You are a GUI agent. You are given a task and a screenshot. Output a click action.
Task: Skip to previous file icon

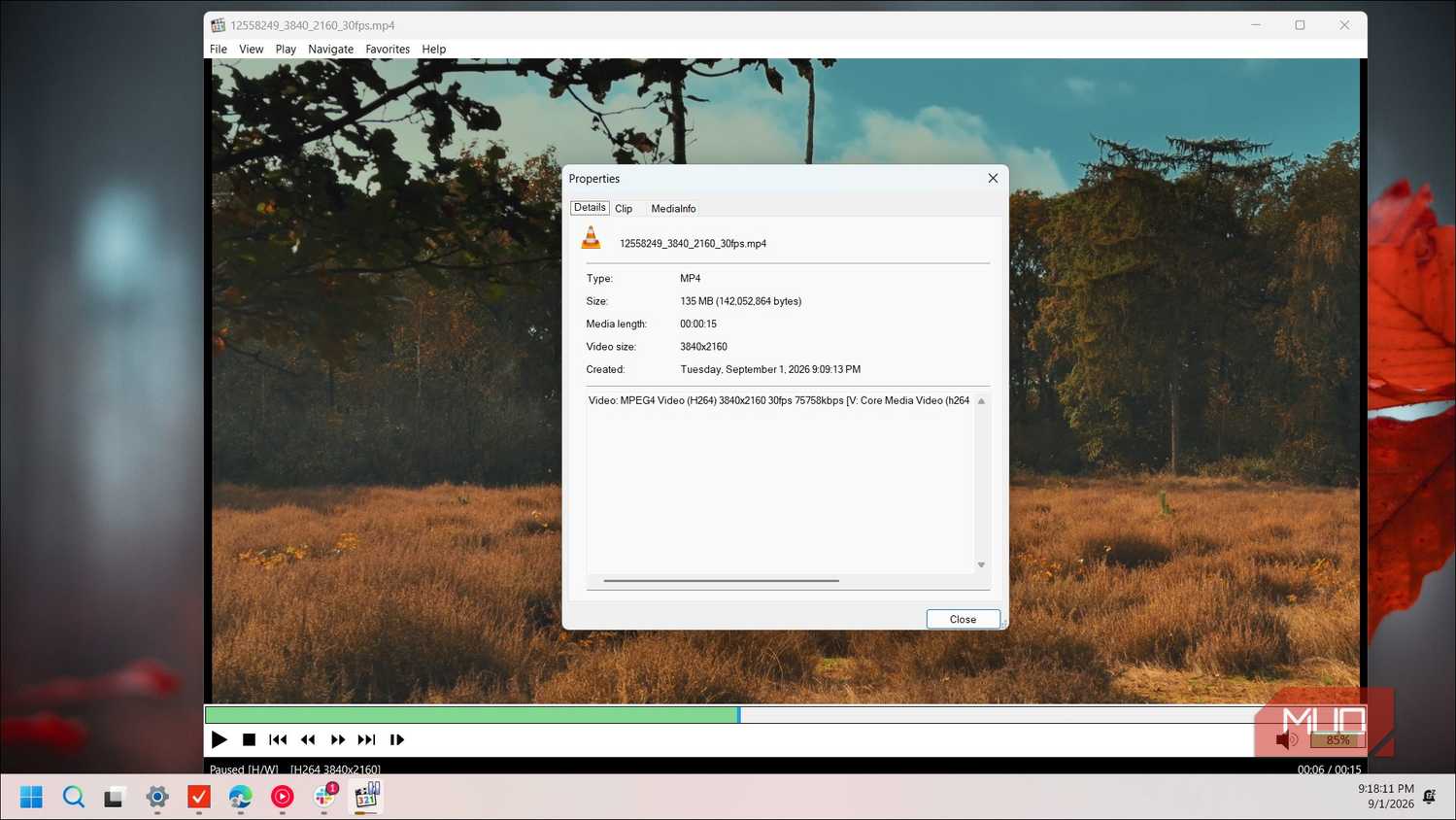coord(278,739)
